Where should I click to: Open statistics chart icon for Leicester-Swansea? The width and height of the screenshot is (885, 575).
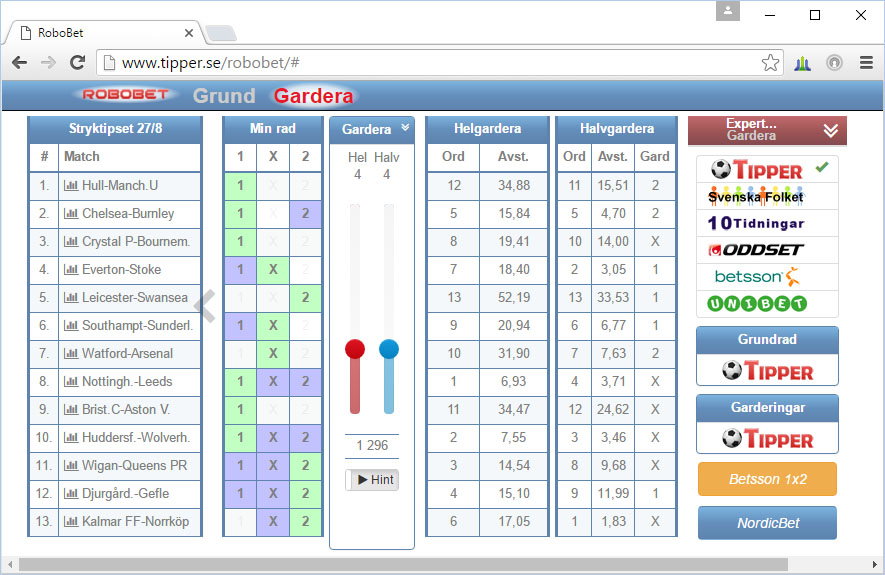[71, 297]
